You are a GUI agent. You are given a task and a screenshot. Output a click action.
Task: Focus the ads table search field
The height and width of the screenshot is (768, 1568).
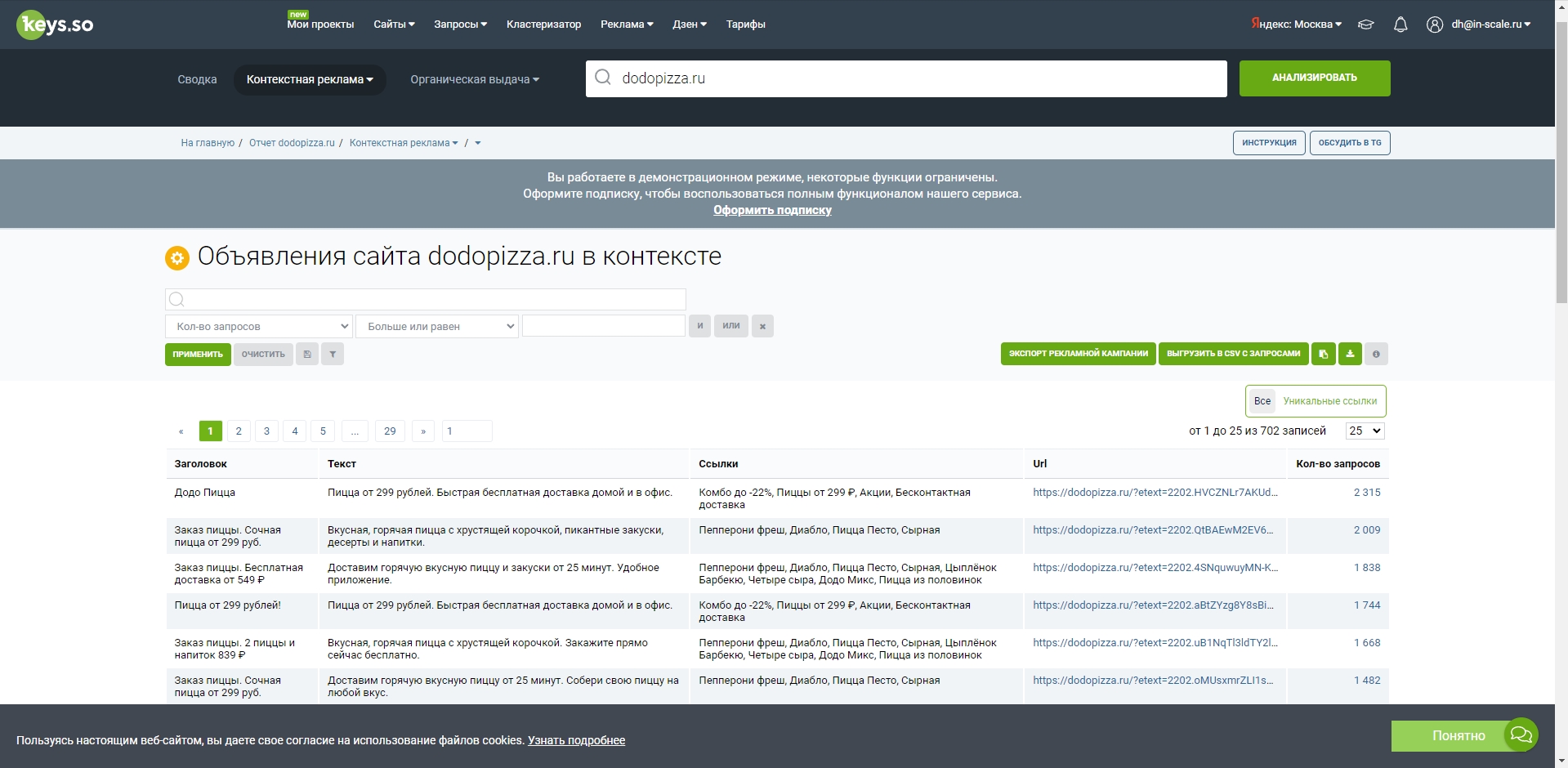coord(425,299)
